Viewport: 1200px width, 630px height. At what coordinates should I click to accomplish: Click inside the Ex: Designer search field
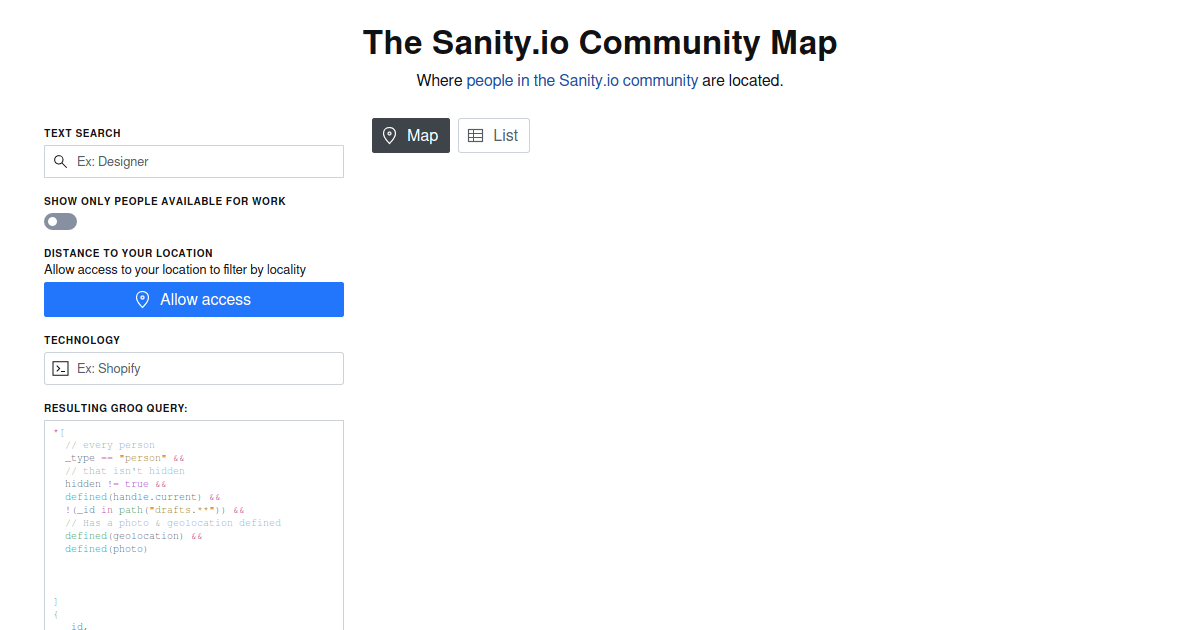tap(193, 161)
